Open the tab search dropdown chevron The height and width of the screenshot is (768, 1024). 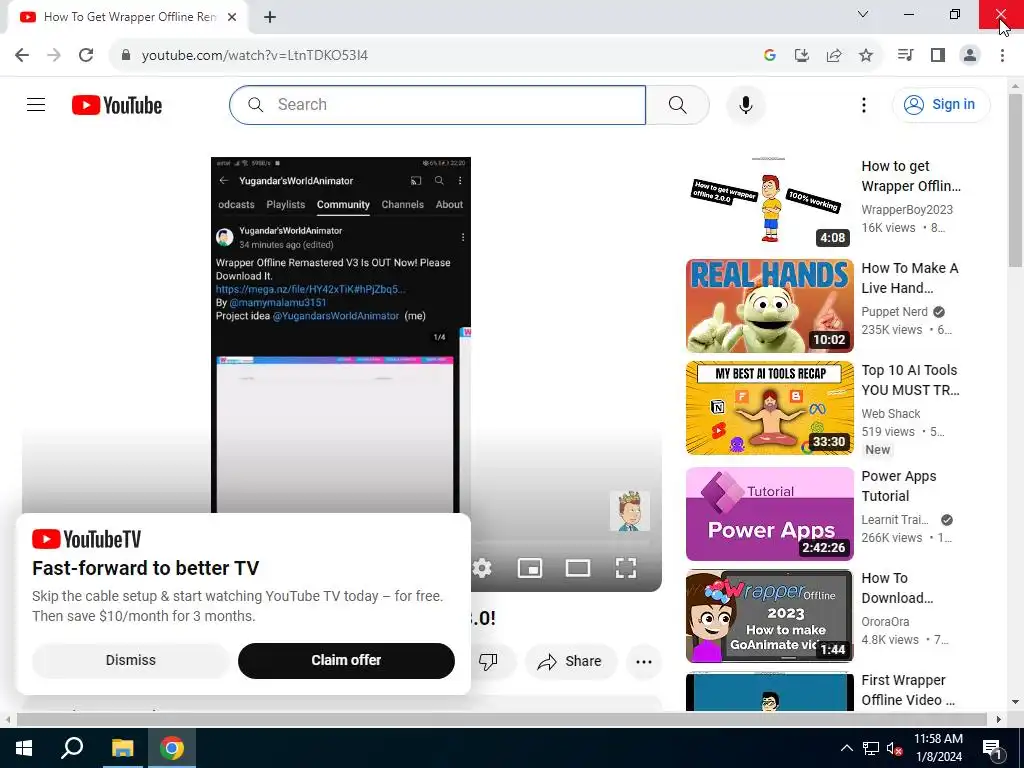[x=863, y=14]
